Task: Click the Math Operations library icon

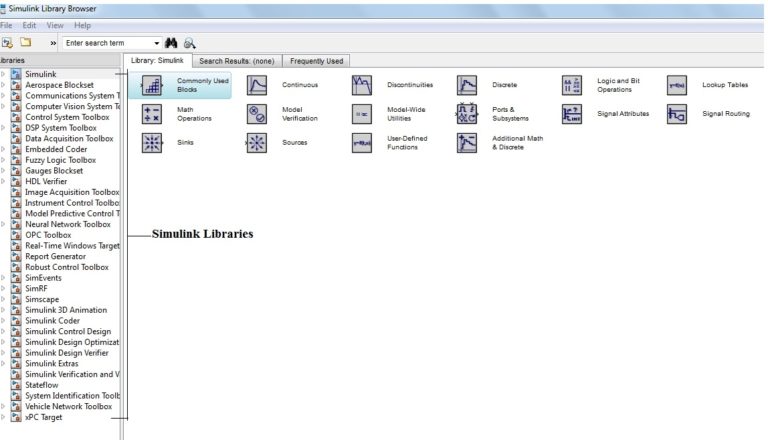Action: (153, 114)
